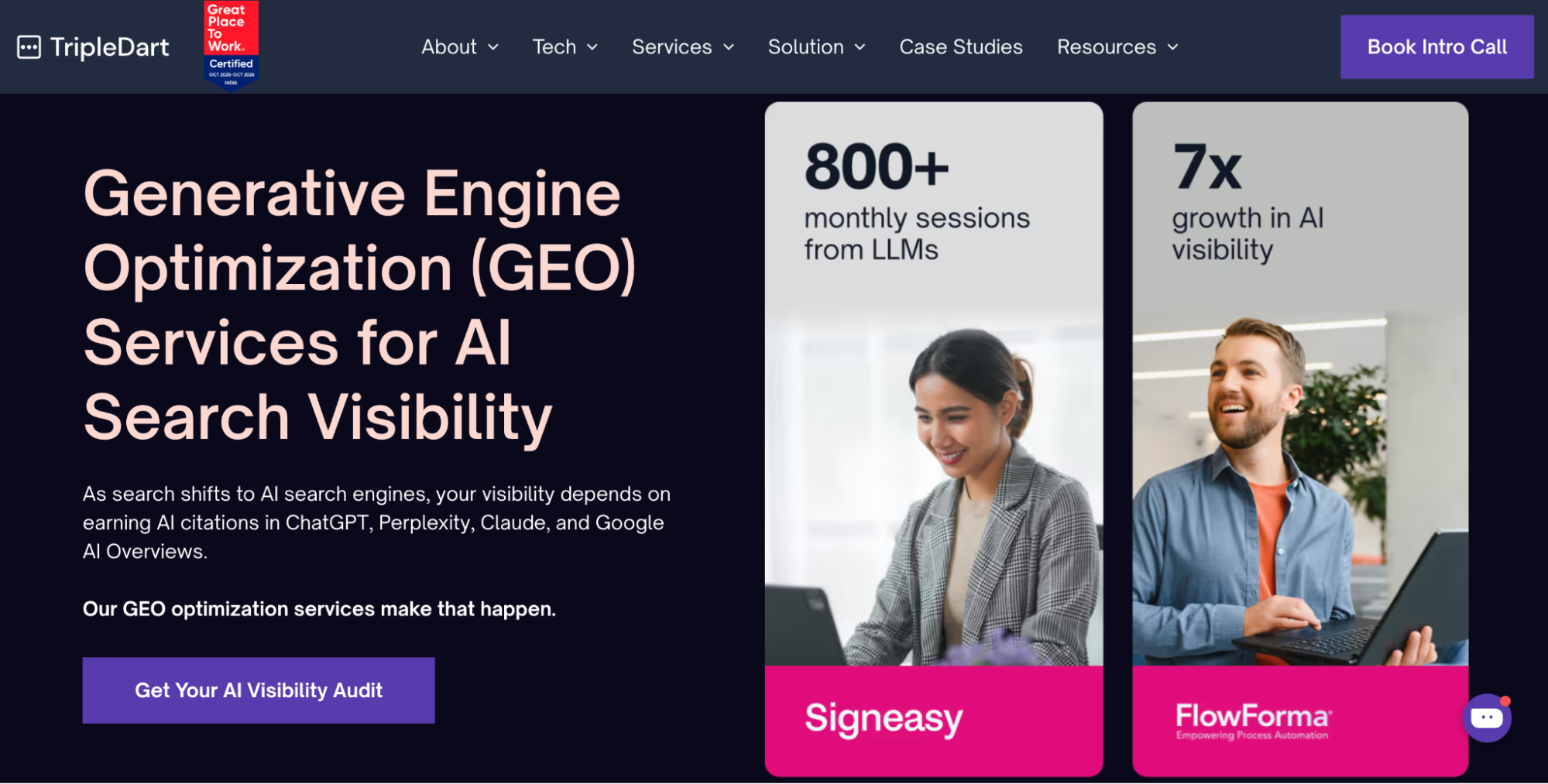Expand the Services dropdown
1548x784 pixels.
682,47
